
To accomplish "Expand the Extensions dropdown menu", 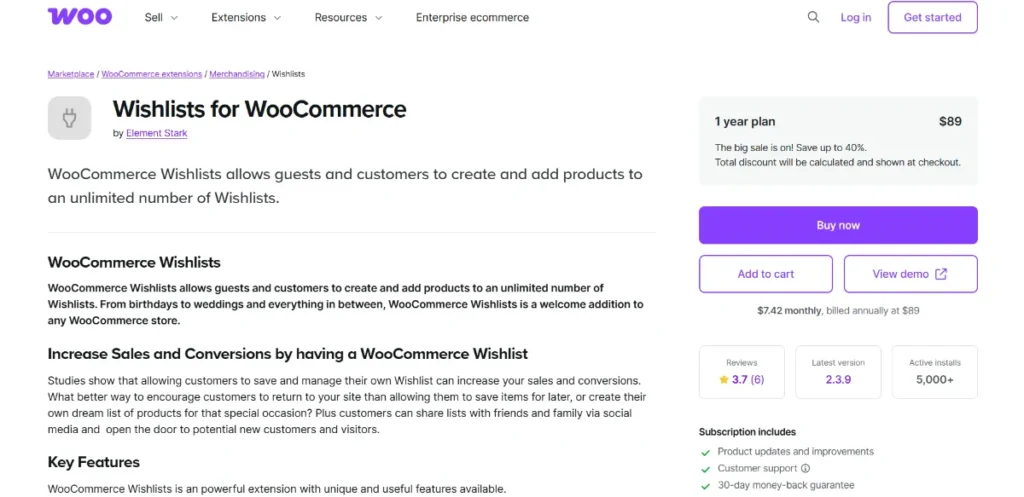I will pos(246,18).
